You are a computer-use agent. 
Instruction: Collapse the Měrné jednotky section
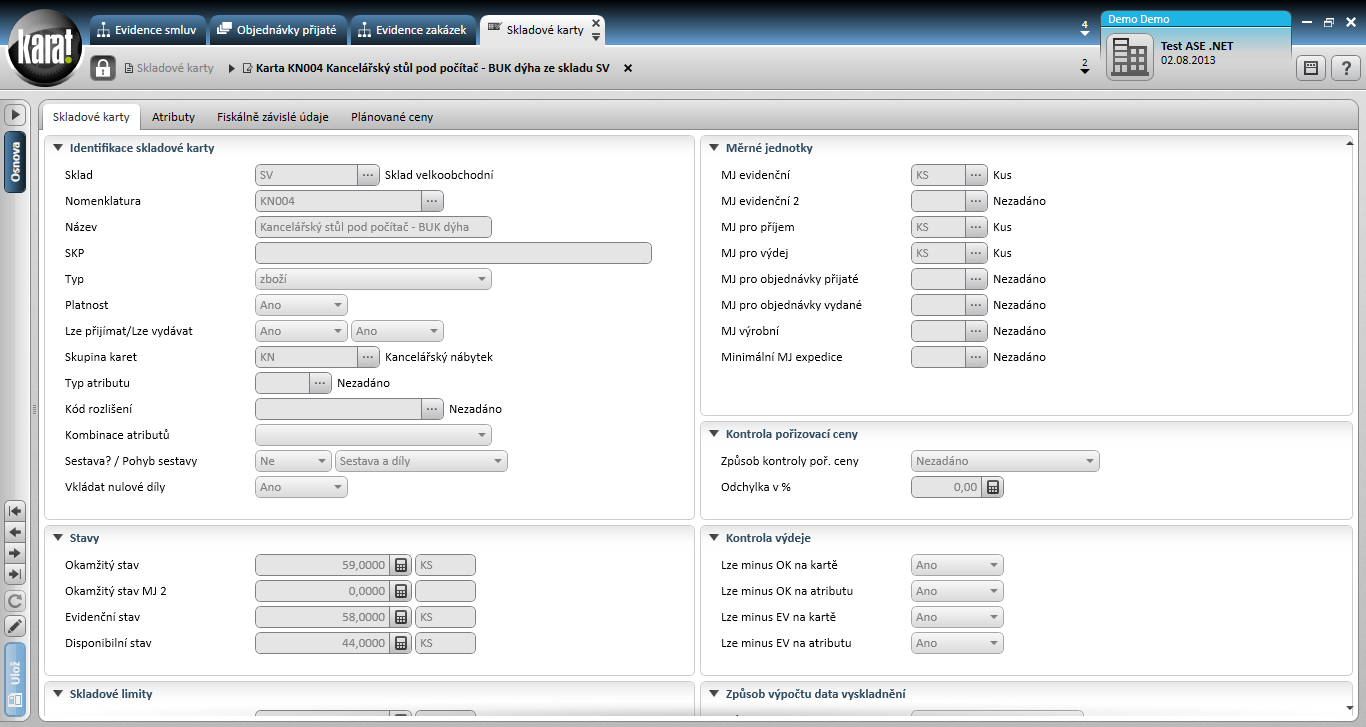point(714,148)
